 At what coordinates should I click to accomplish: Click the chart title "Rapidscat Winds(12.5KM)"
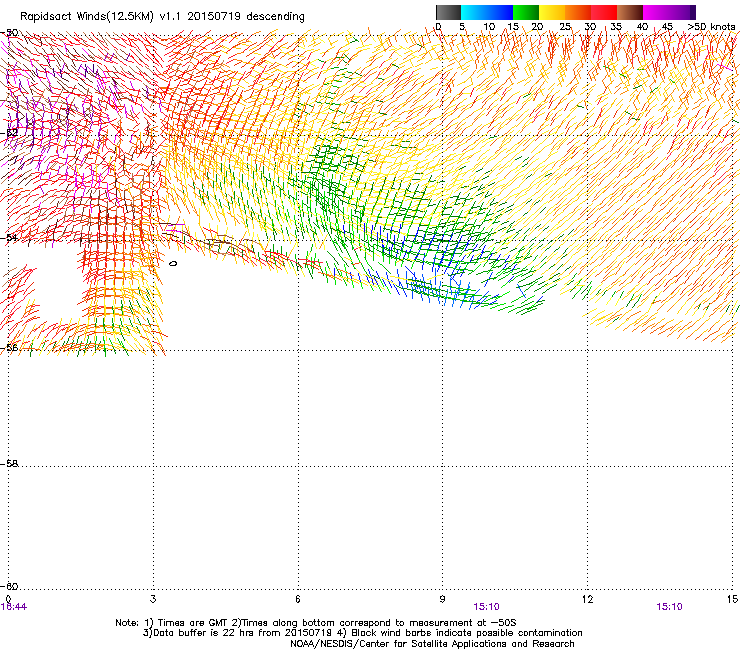pos(87,17)
